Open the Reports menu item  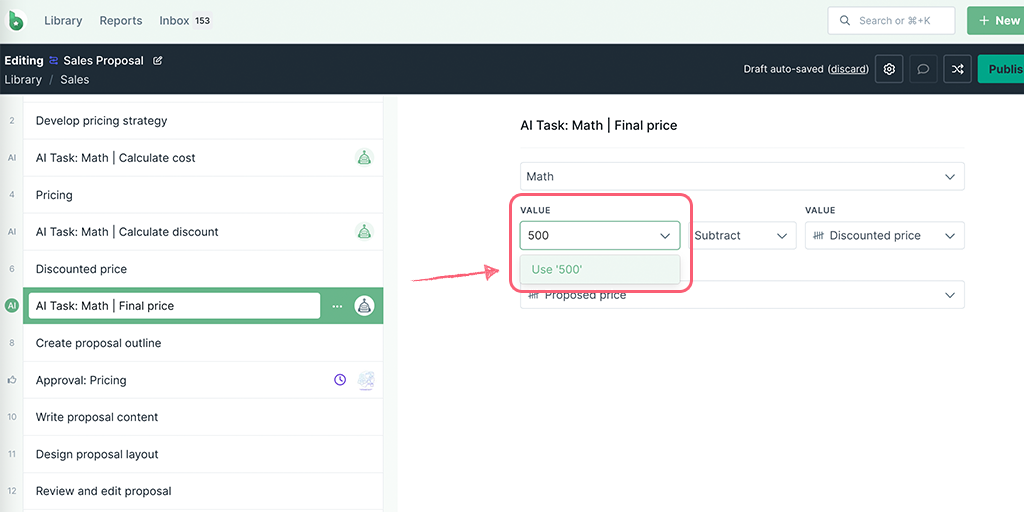121,20
